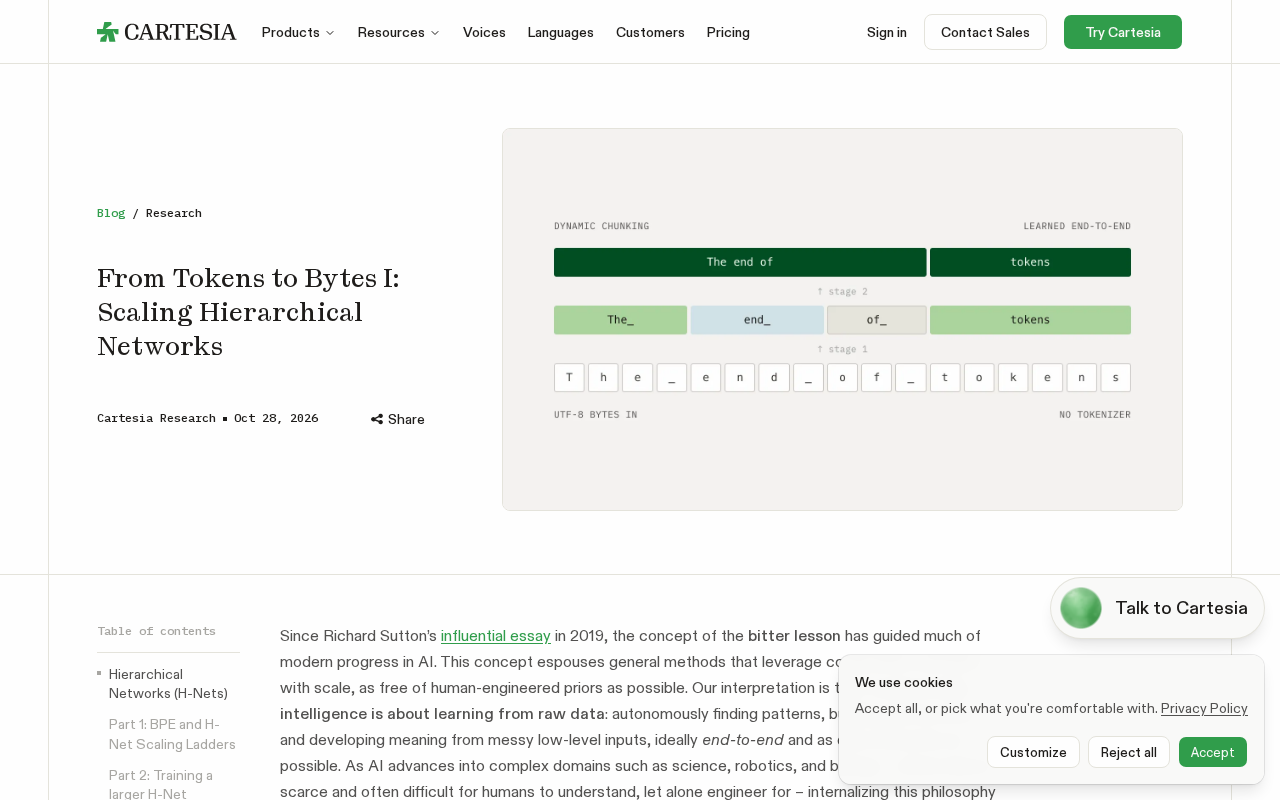1280x800 pixels.
Task: Click the dynamic chunking diagram thumbnail
Action: (x=842, y=320)
